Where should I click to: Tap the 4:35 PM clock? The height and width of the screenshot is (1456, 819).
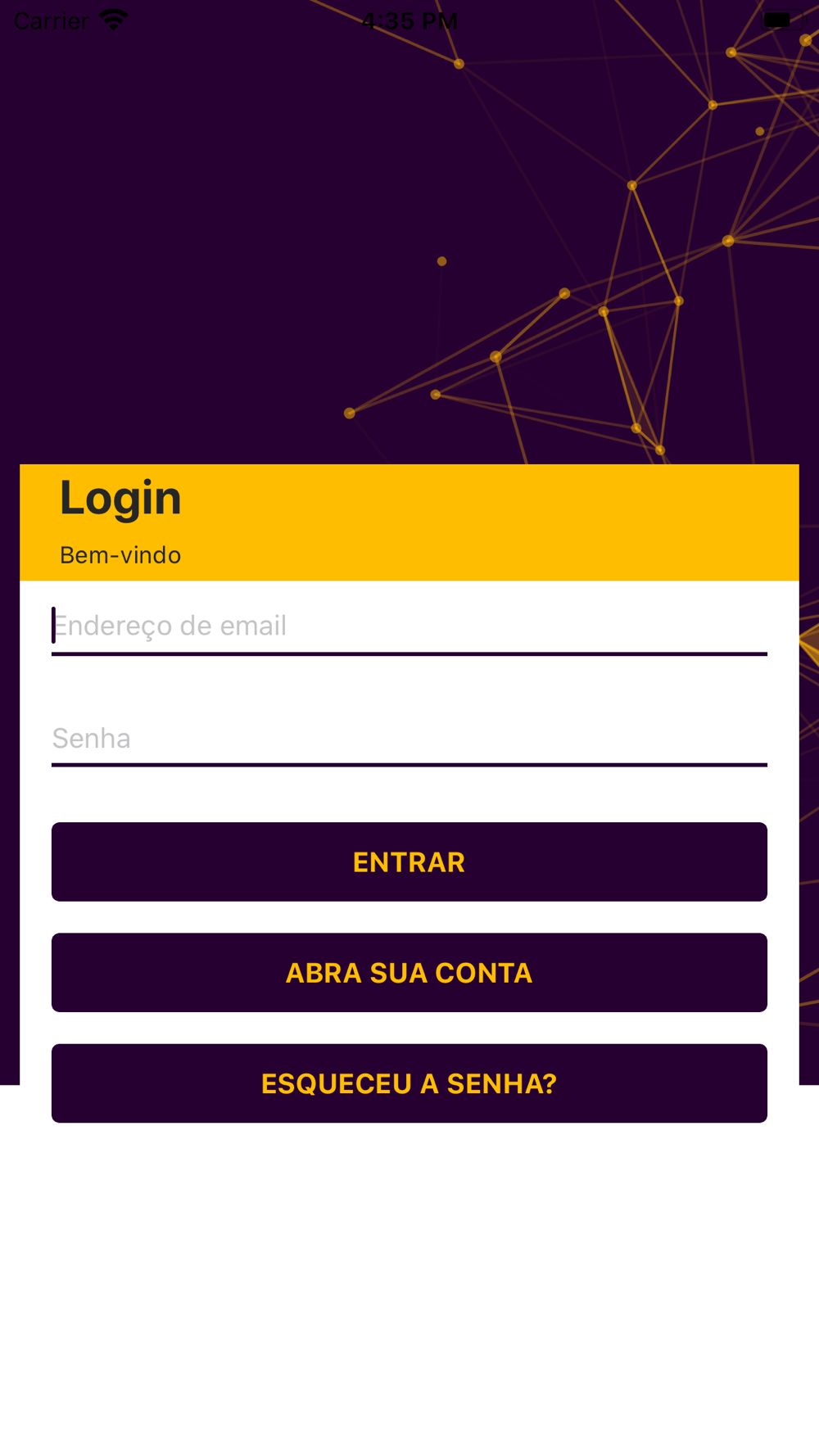[409, 20]
